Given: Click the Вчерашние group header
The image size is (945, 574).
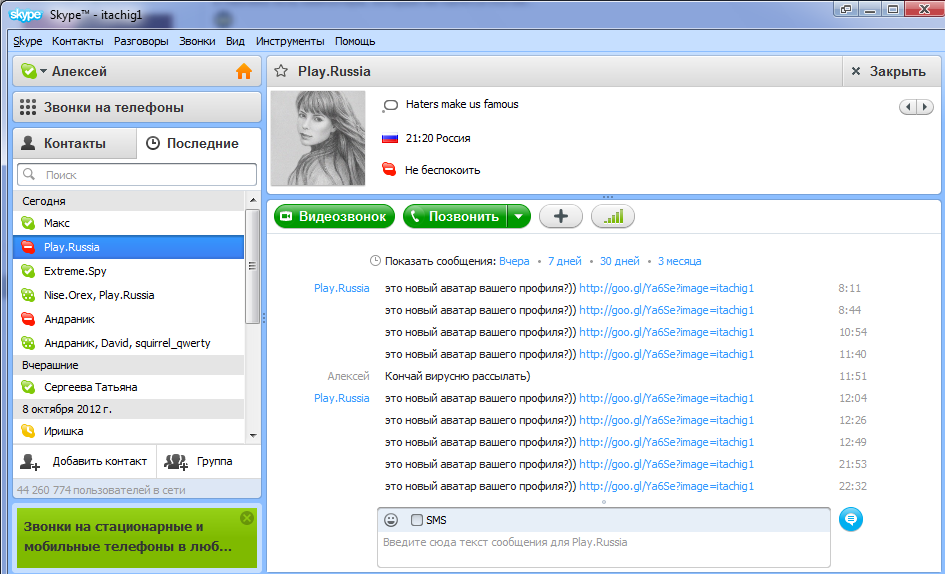Looking at the screenshot, I should click(x=128, y=365).
